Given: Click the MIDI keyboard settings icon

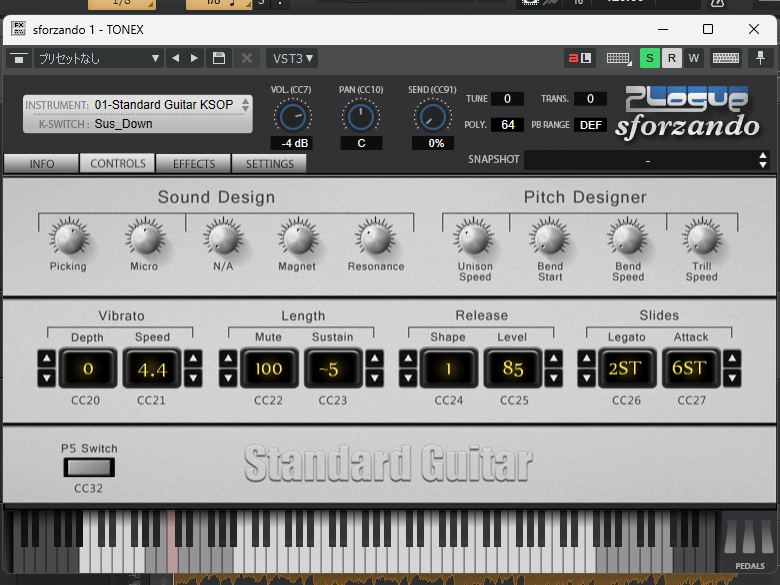Looking at the screenshot, I should [619, 58].
